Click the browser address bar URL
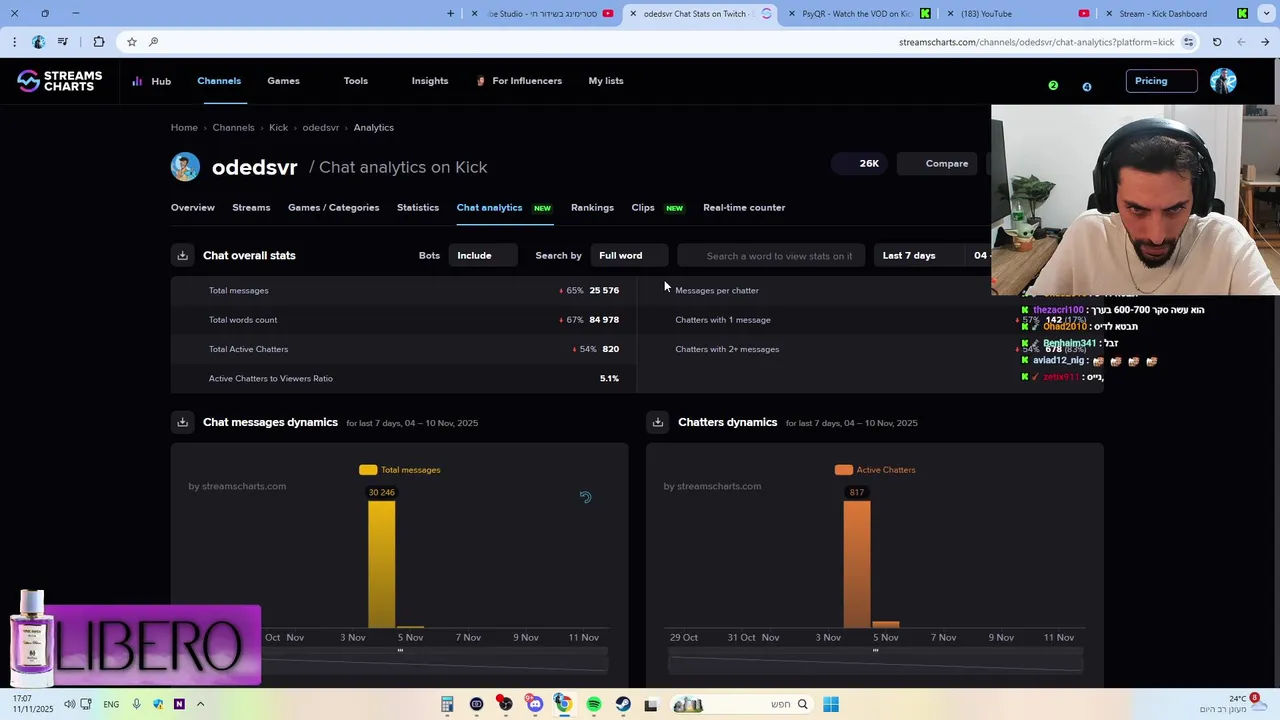 (x=1036, y=42)
